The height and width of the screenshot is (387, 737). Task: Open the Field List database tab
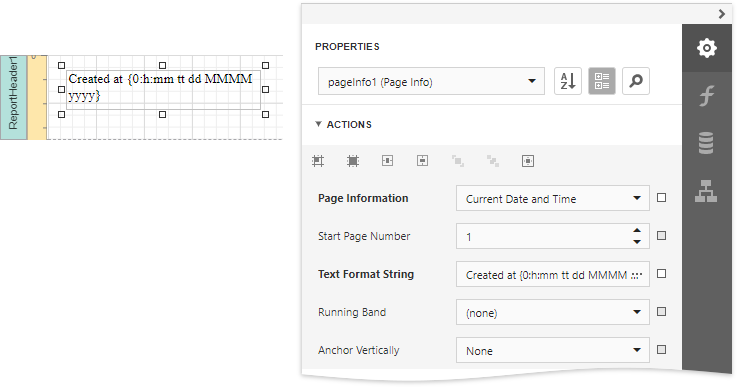click(706, 143)
